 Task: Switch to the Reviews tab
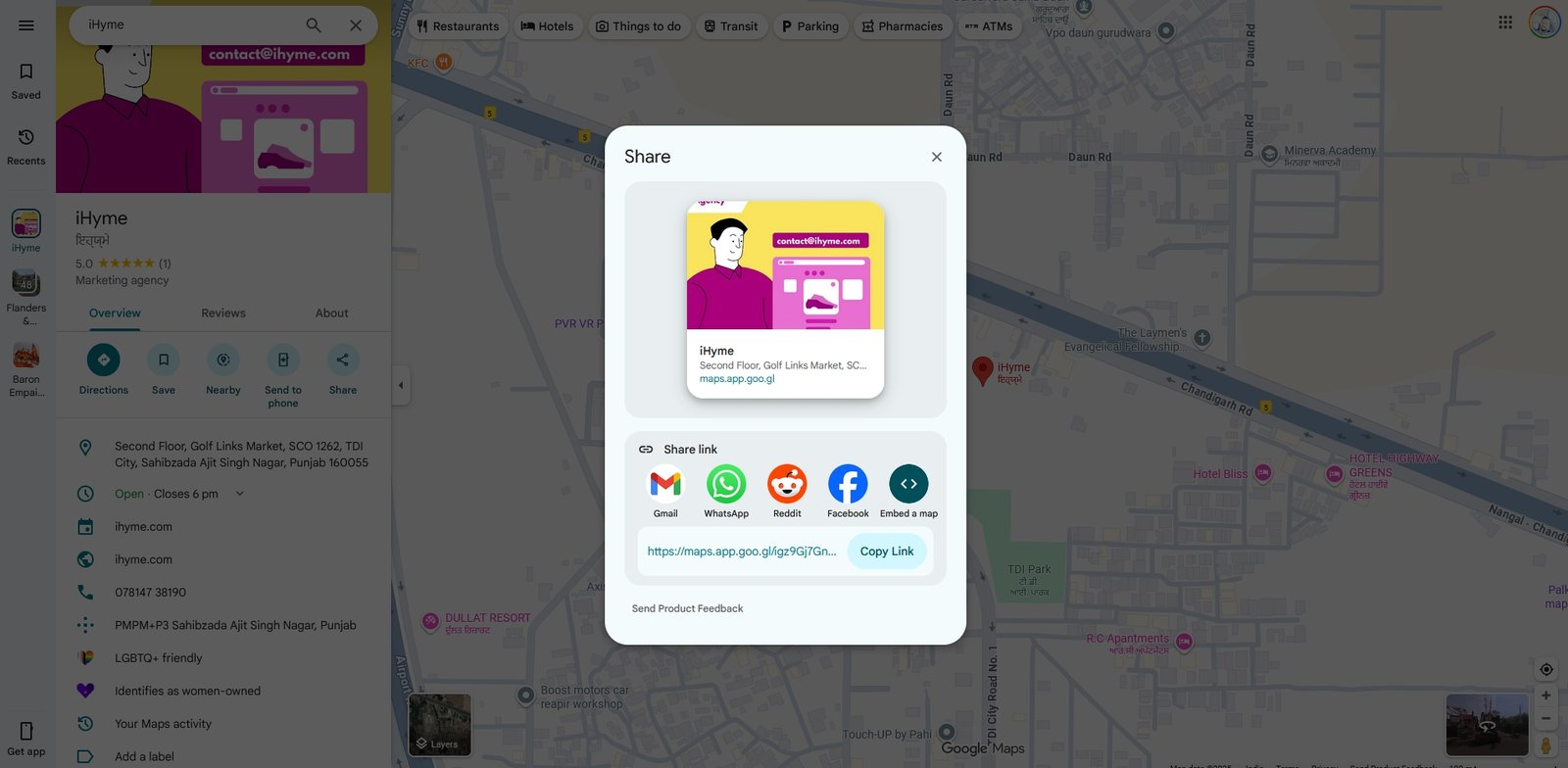click(x=223, y=313)
